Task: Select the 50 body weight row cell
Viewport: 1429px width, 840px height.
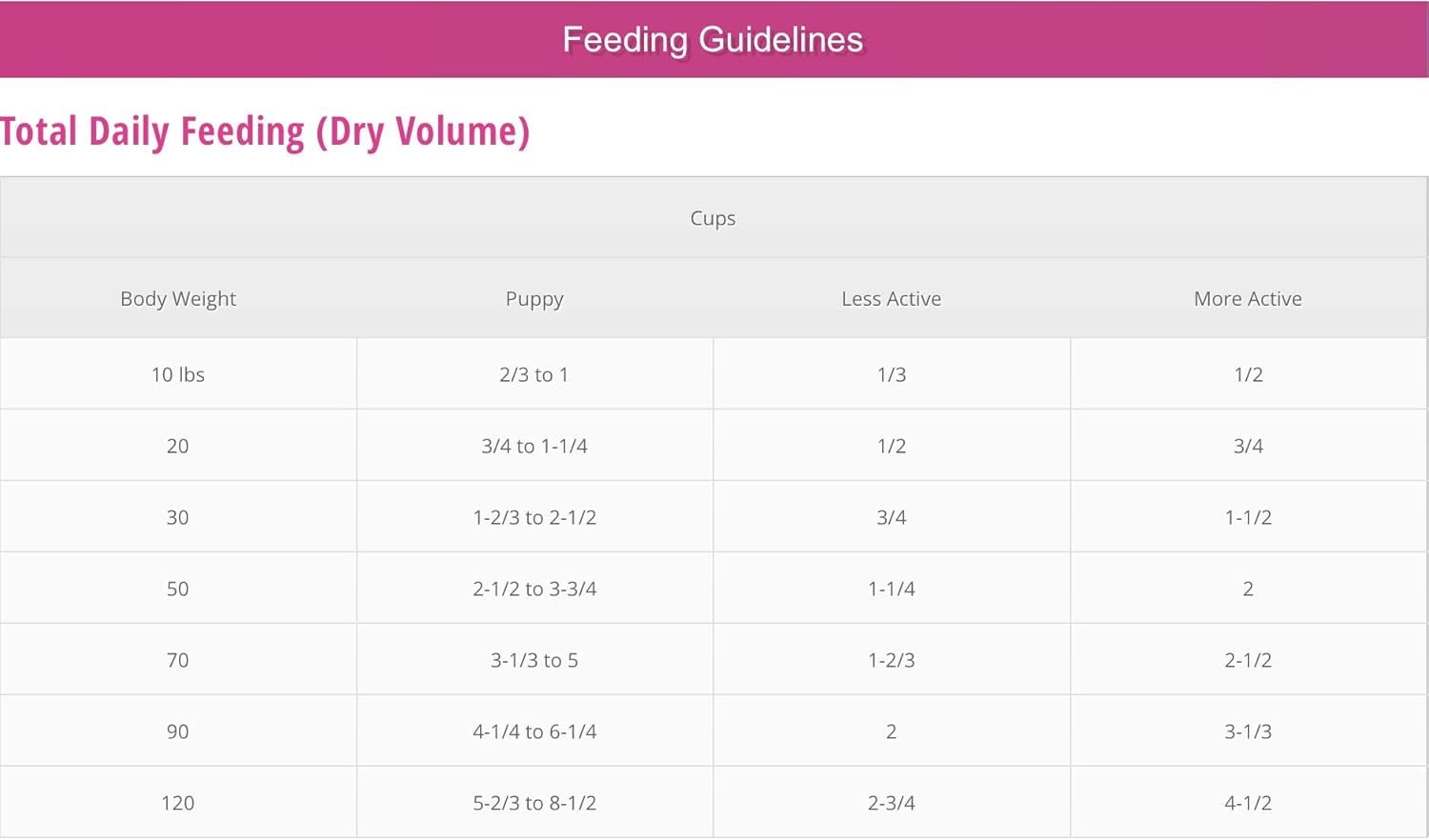Action: 178,589
